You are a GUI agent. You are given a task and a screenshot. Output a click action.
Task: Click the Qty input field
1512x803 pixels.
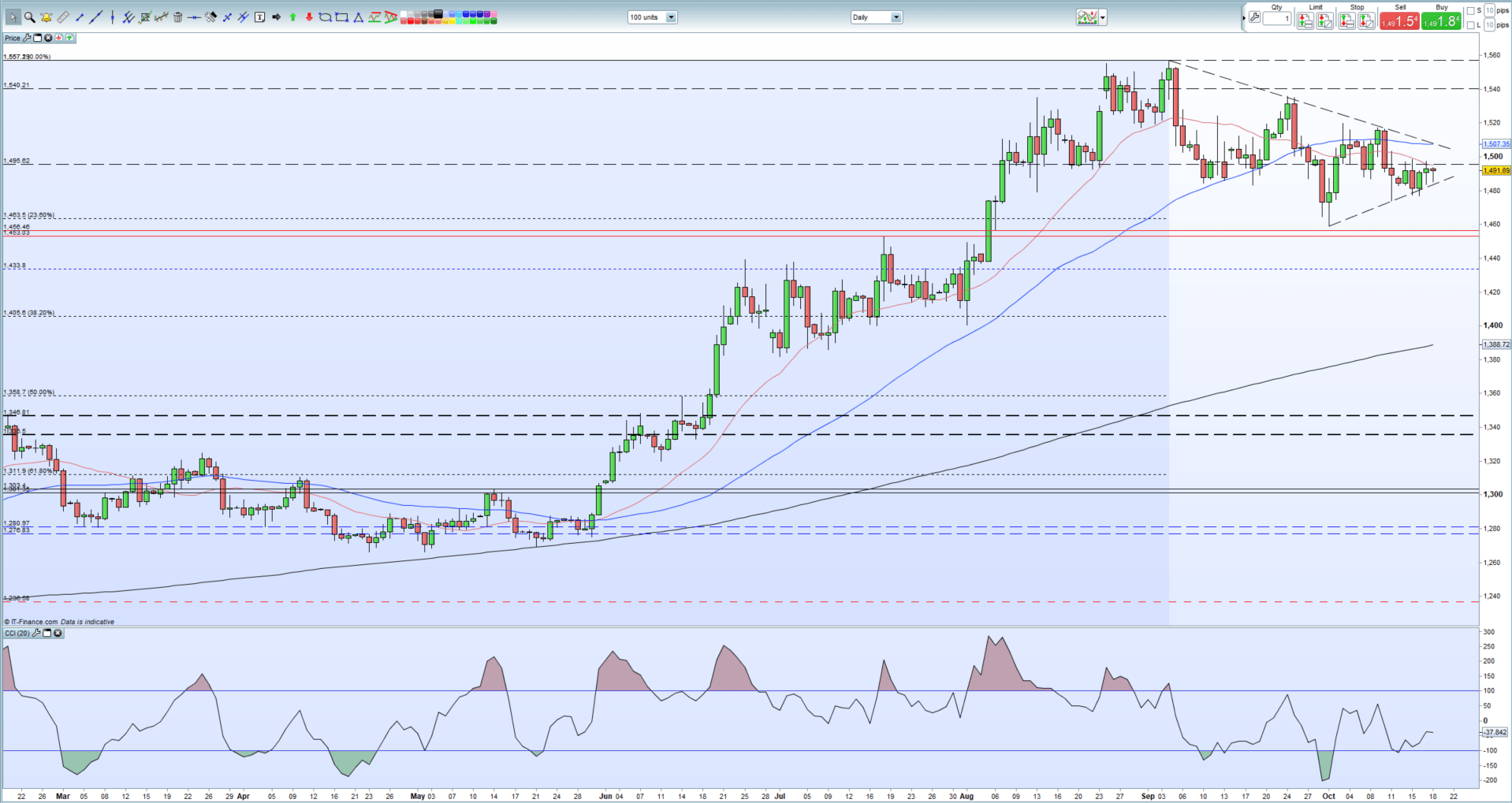coord(1276,19)
